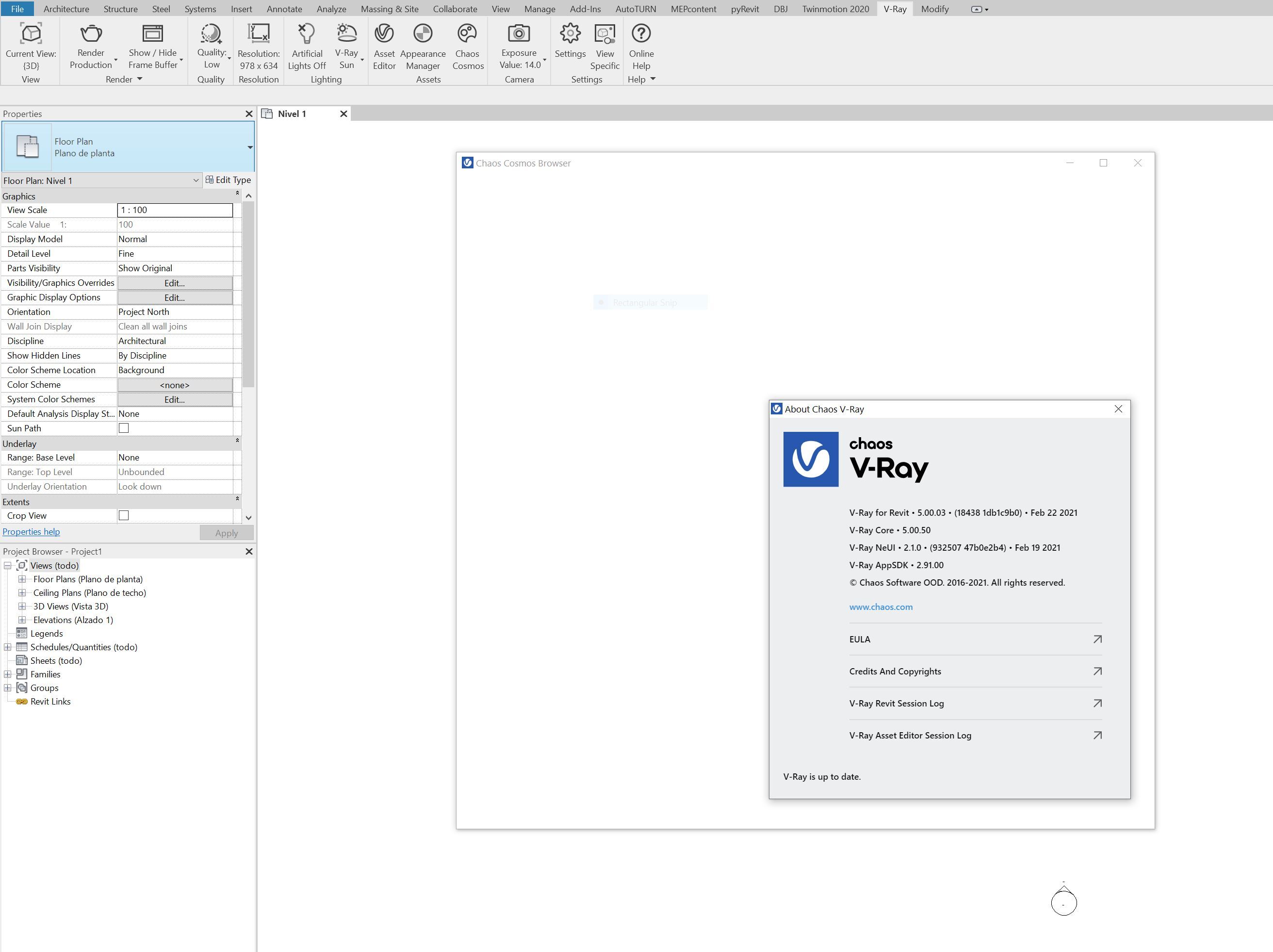Collapse the Extents section
Viewport: 1273px width, 952px height.
tap(237, 499)
